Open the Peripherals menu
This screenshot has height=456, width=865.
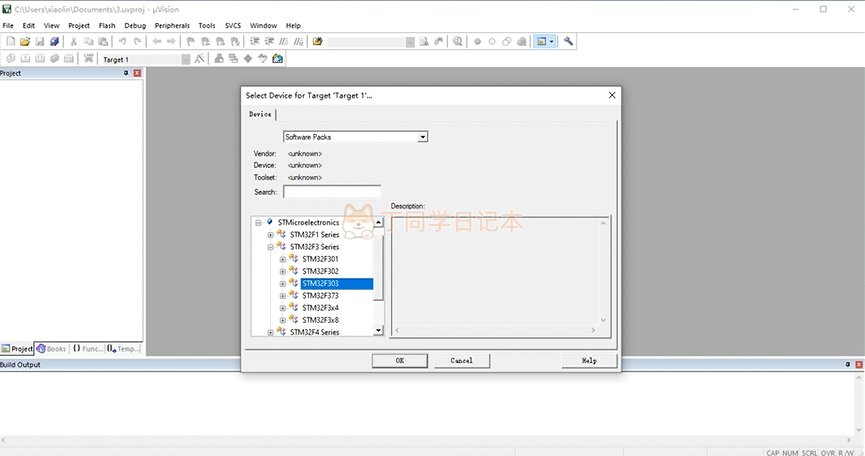[x=172, y=25]
